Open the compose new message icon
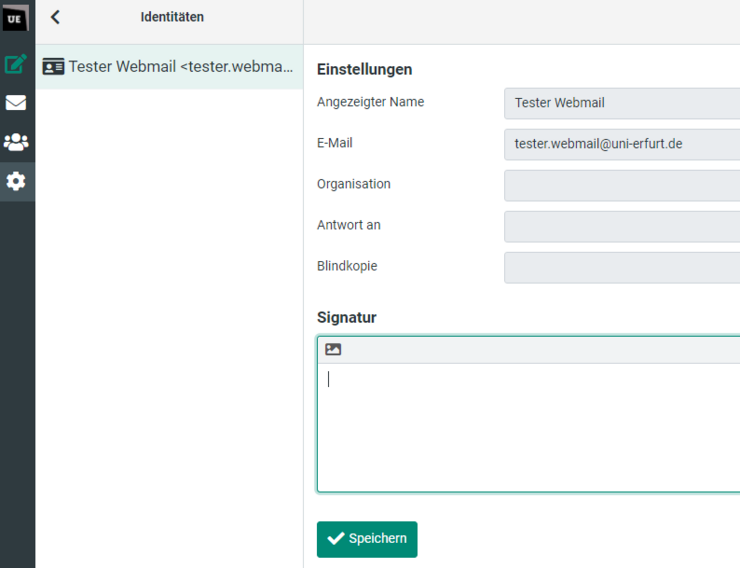The width and height of the screenshot is (740, 568). 16,64
